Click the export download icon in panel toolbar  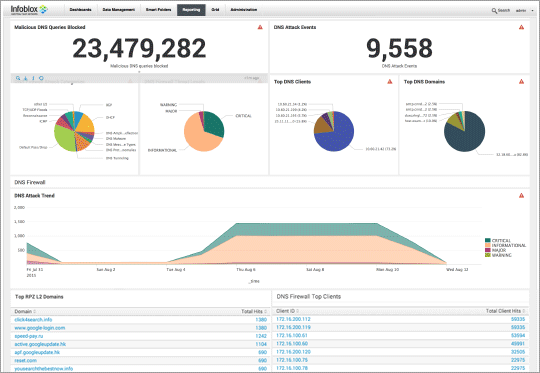coord(26,78)
